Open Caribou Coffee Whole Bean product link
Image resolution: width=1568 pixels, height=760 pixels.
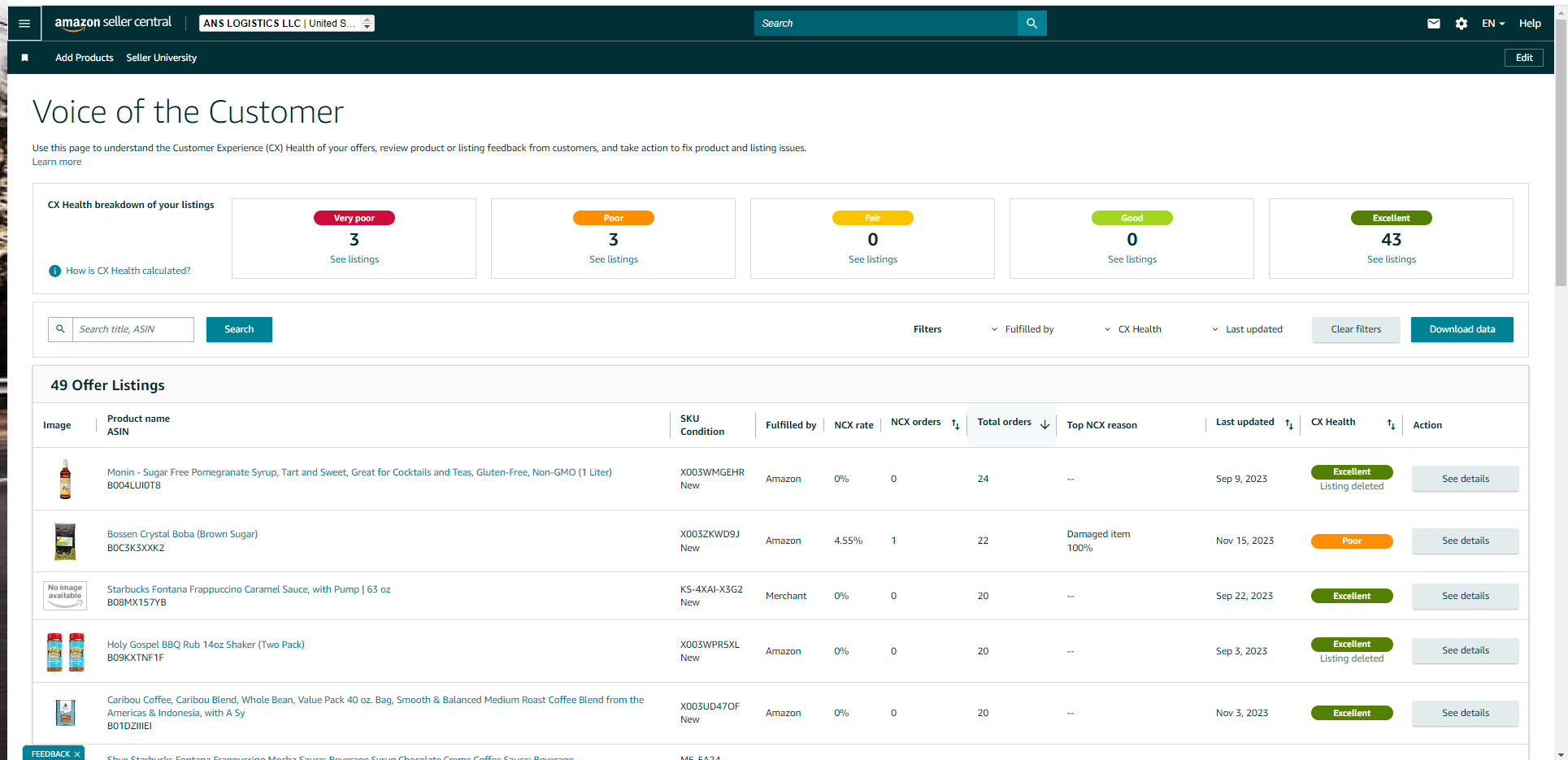376,706
